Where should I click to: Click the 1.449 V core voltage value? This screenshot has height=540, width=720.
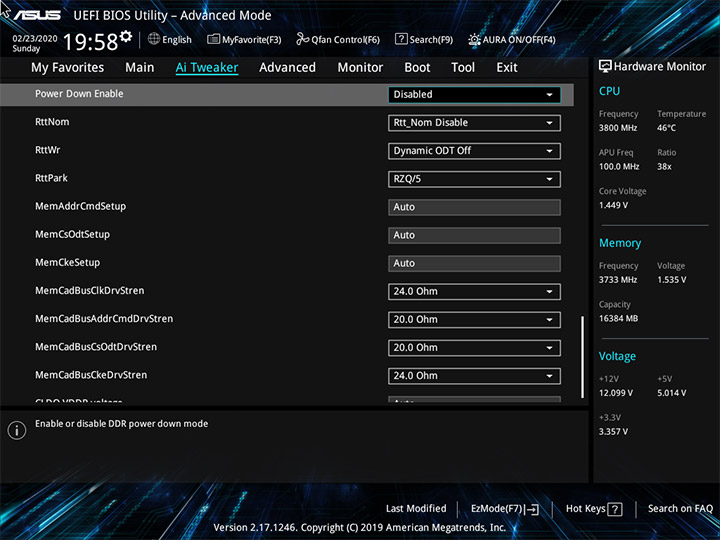(x=613, y=205)
